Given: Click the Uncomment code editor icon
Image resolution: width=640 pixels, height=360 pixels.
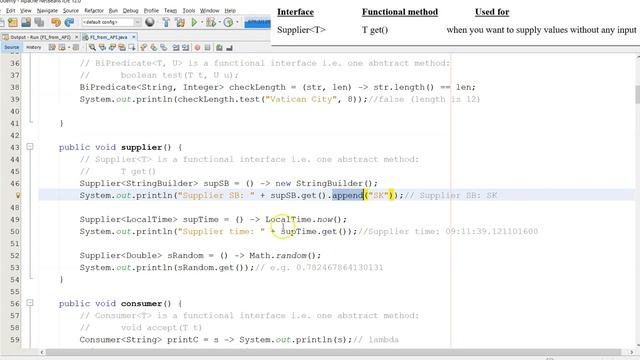Looking at the screenshot, I should (x=229, y=47).
